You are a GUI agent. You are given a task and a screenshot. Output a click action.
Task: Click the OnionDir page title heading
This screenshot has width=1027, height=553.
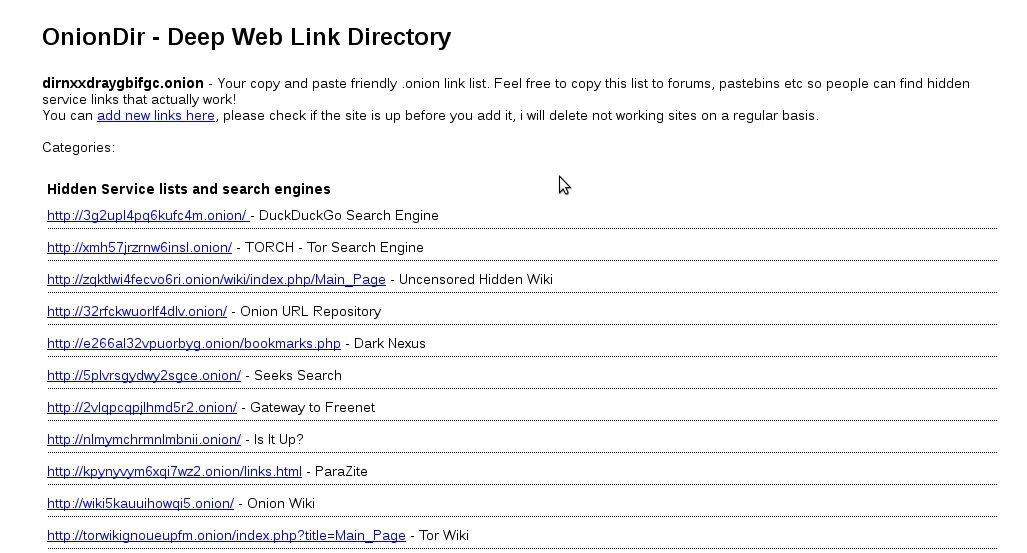246,38
